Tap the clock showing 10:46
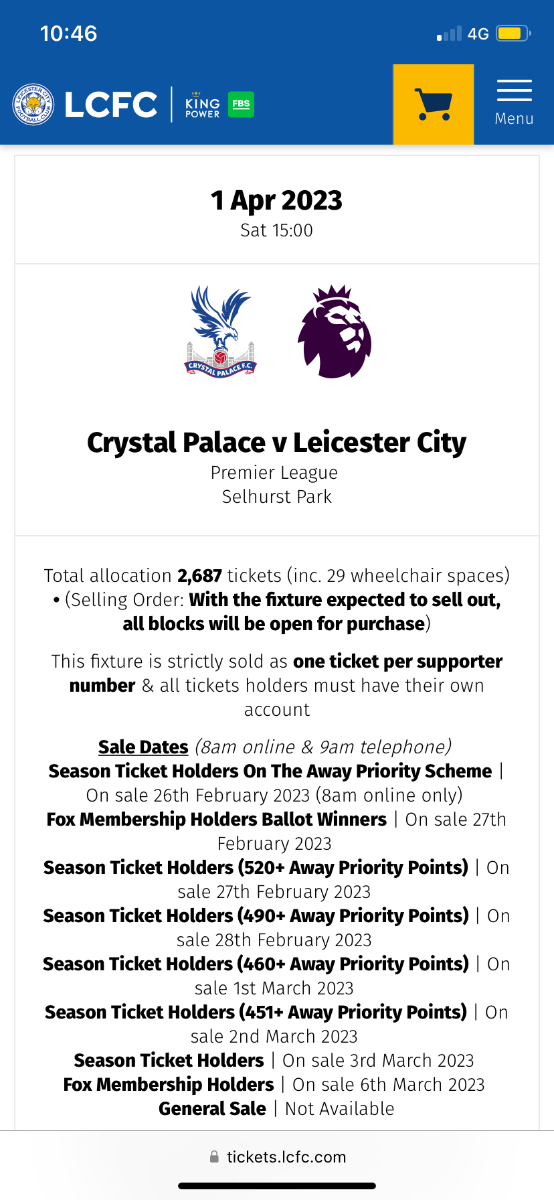This screenshot has width=554, height=1200. [68, 33]
